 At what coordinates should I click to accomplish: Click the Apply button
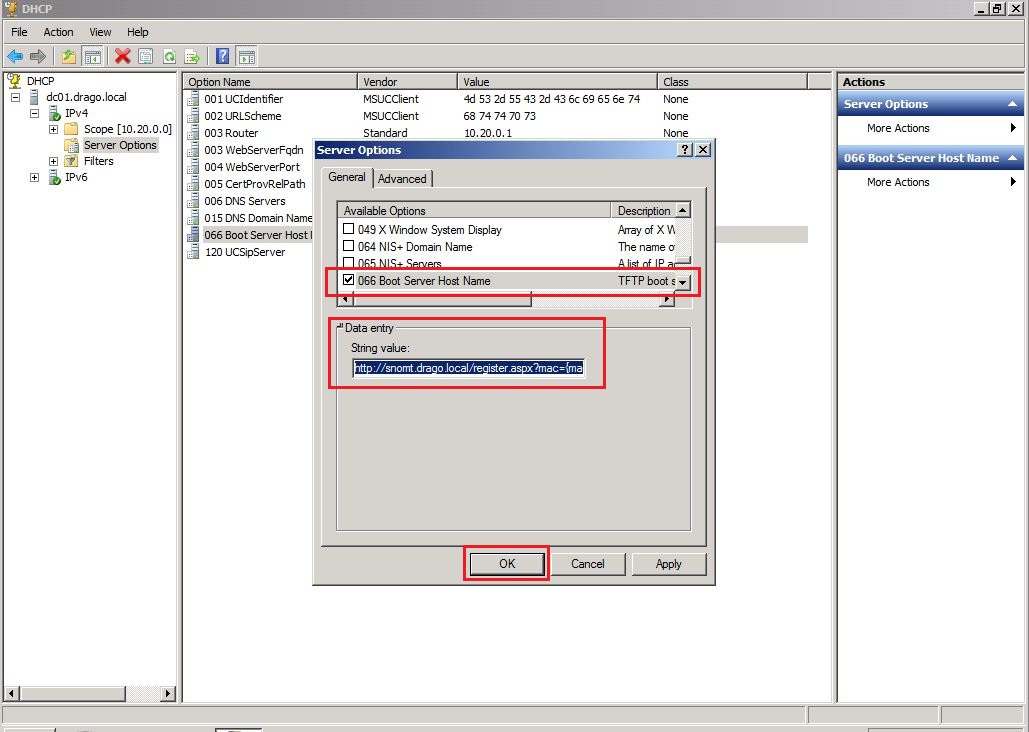pyautogui.click(x=668, y=563)
